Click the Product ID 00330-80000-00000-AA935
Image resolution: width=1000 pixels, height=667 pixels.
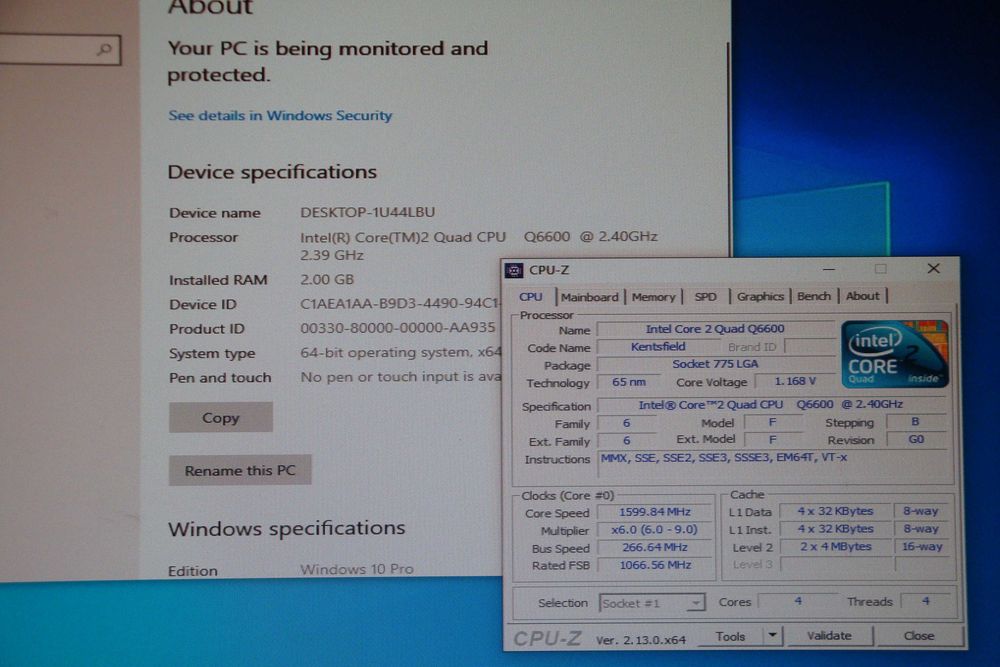pos(397,328)
